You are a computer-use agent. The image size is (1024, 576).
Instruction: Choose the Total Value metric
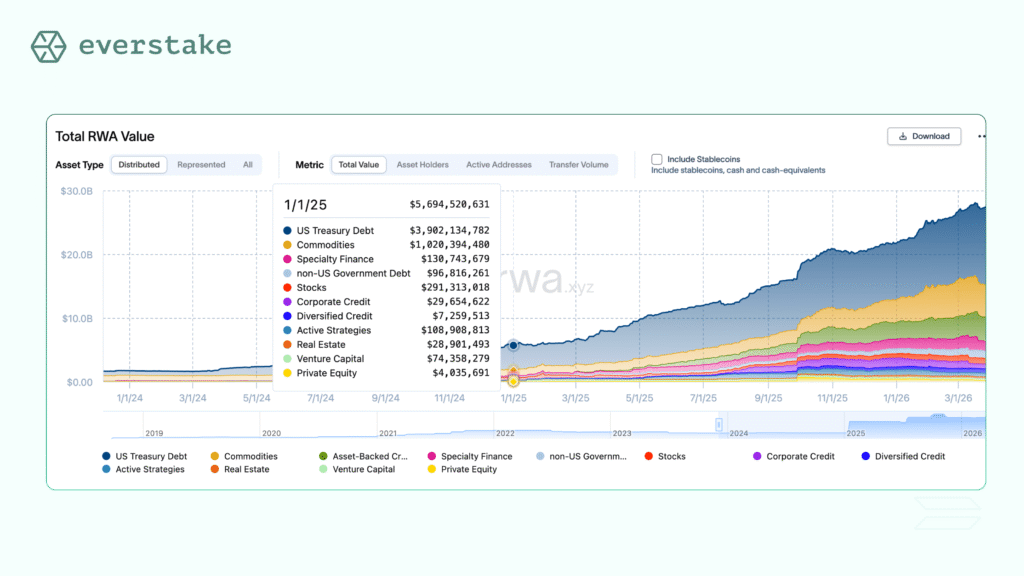click(359, 165)
